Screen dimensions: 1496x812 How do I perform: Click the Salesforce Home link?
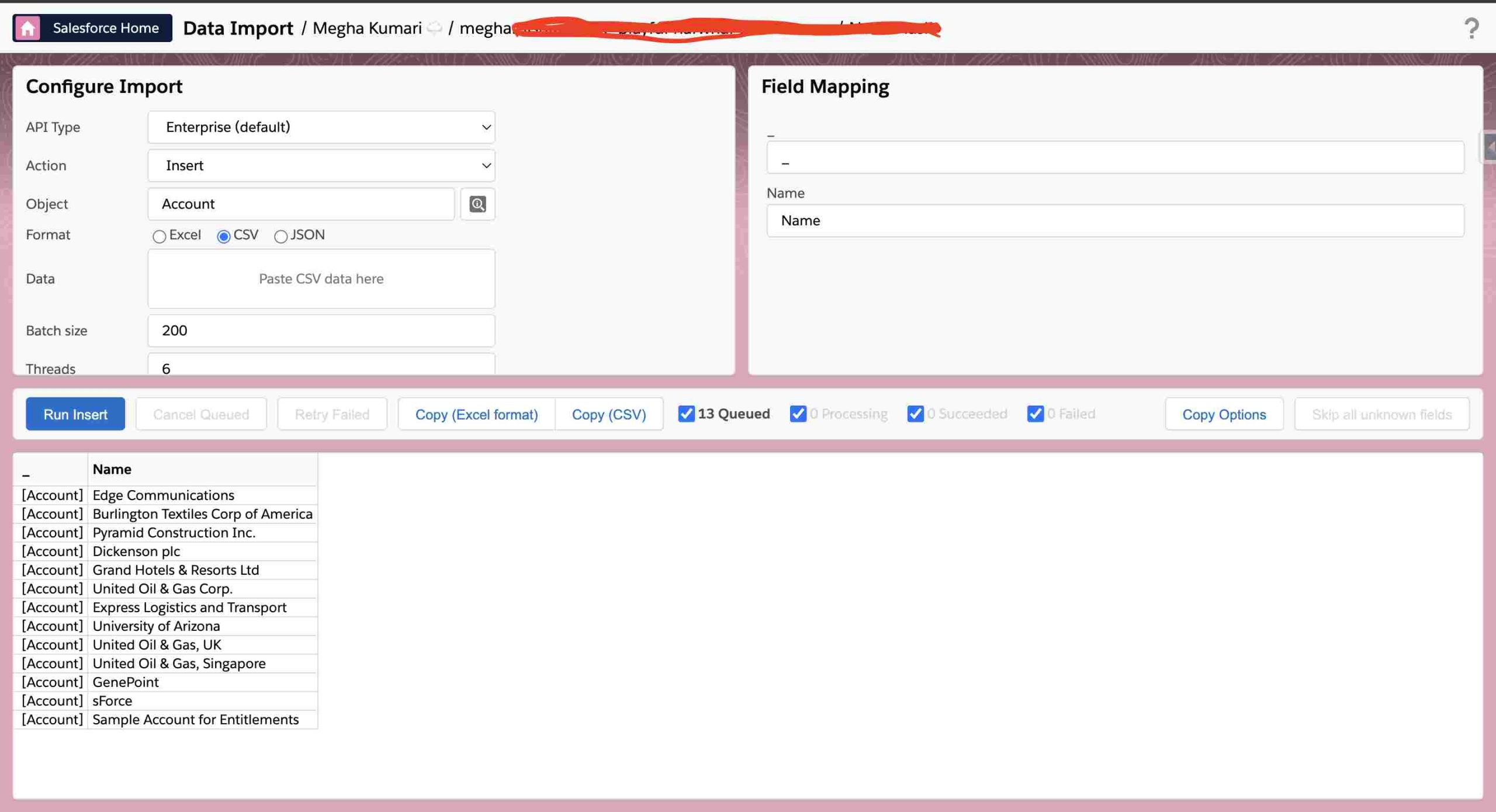click(92, 28)
